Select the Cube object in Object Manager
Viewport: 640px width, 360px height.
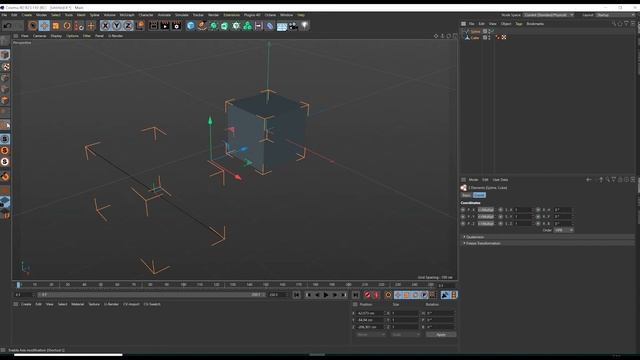click(x=475, y=38)
